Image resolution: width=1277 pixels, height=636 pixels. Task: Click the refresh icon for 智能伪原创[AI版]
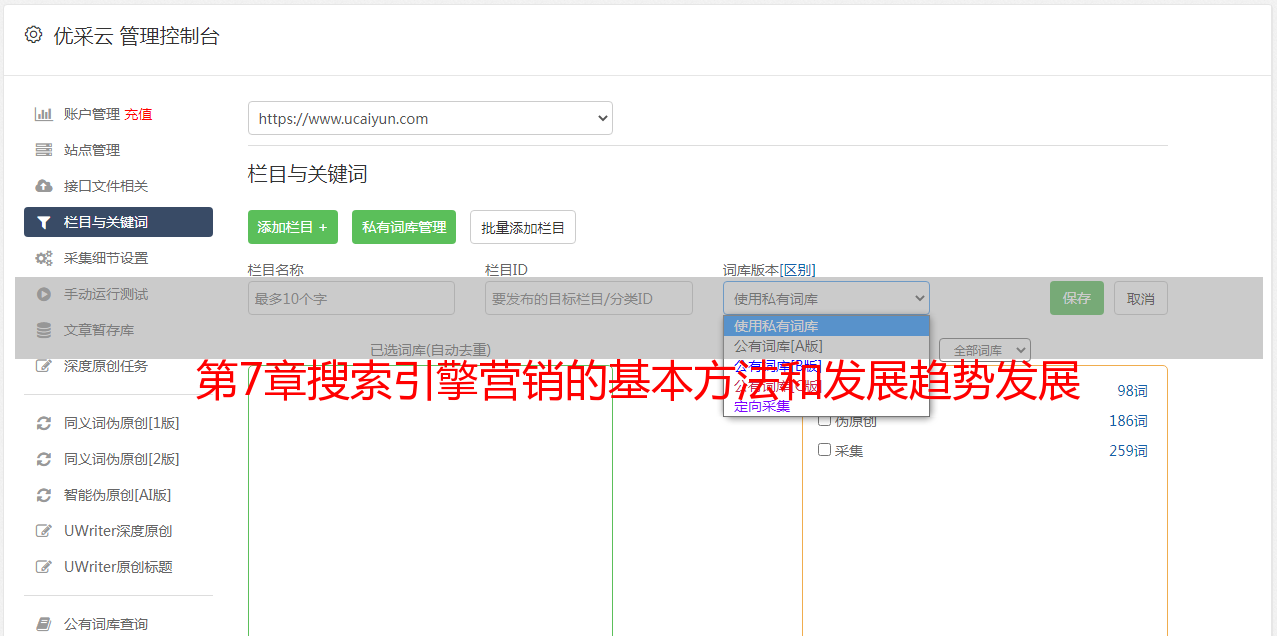pos(43,495)
